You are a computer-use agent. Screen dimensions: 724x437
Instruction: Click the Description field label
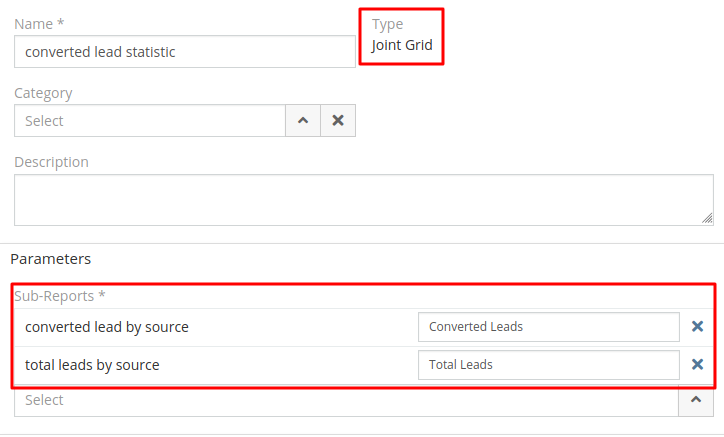(51, 162)
